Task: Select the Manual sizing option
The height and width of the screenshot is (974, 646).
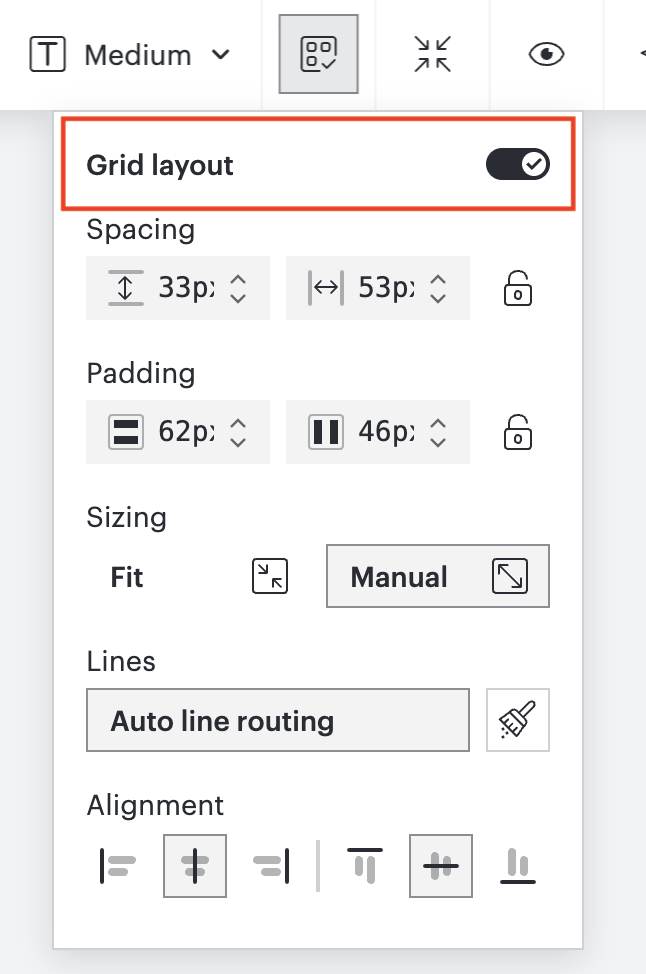Action: tap(438, 576)
